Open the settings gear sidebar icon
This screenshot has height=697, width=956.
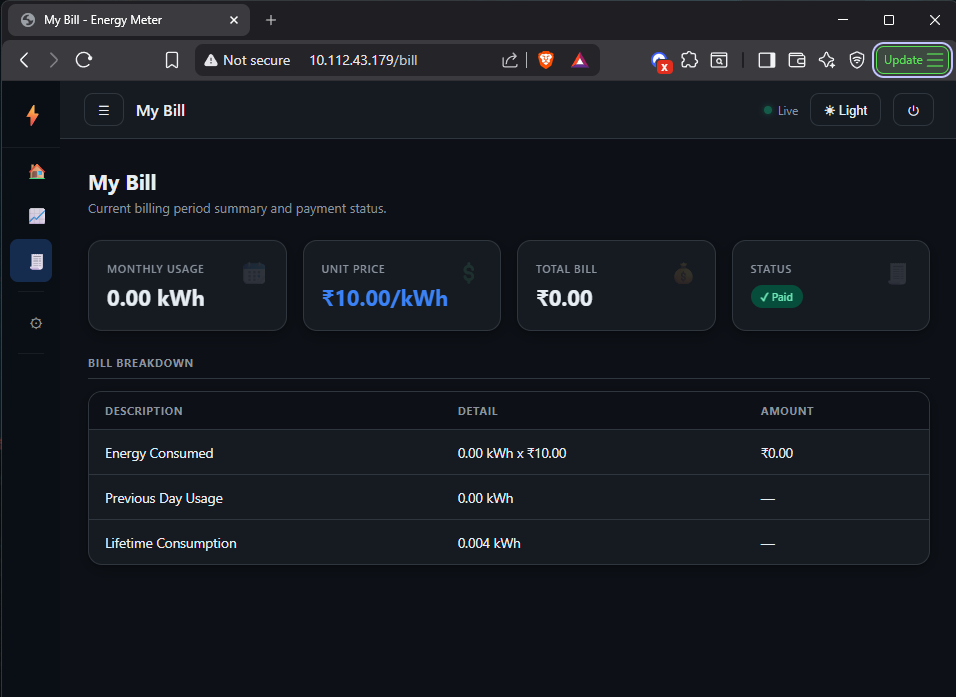click(x=36, y=323)
